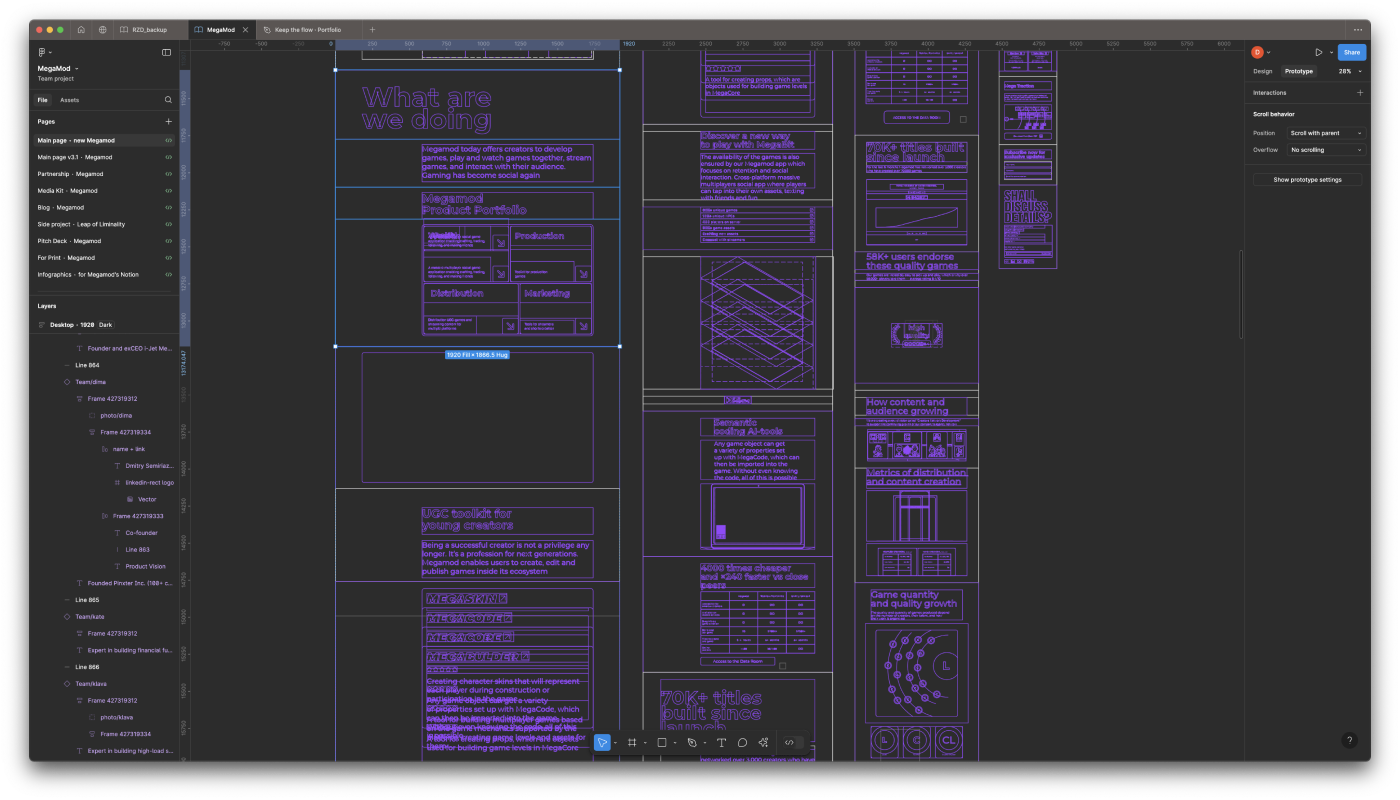Select the Move tool in the bottom toolbar
The image size is (1400, 800).
click(x=601, y=742)
